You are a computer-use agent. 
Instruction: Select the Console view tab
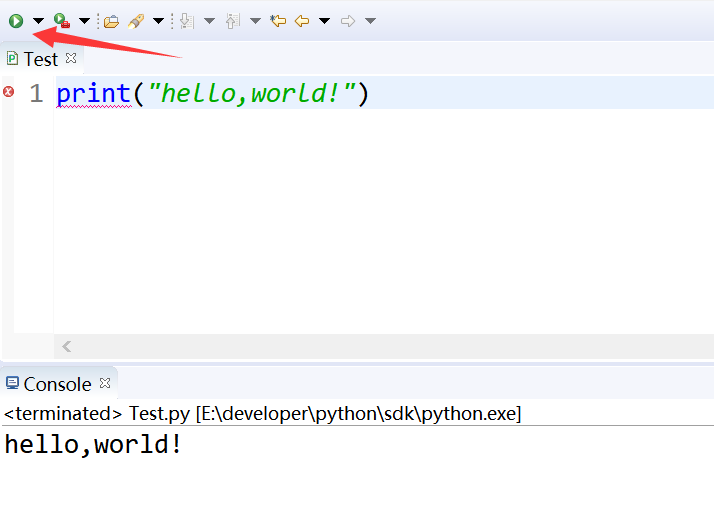coord(57,384)
